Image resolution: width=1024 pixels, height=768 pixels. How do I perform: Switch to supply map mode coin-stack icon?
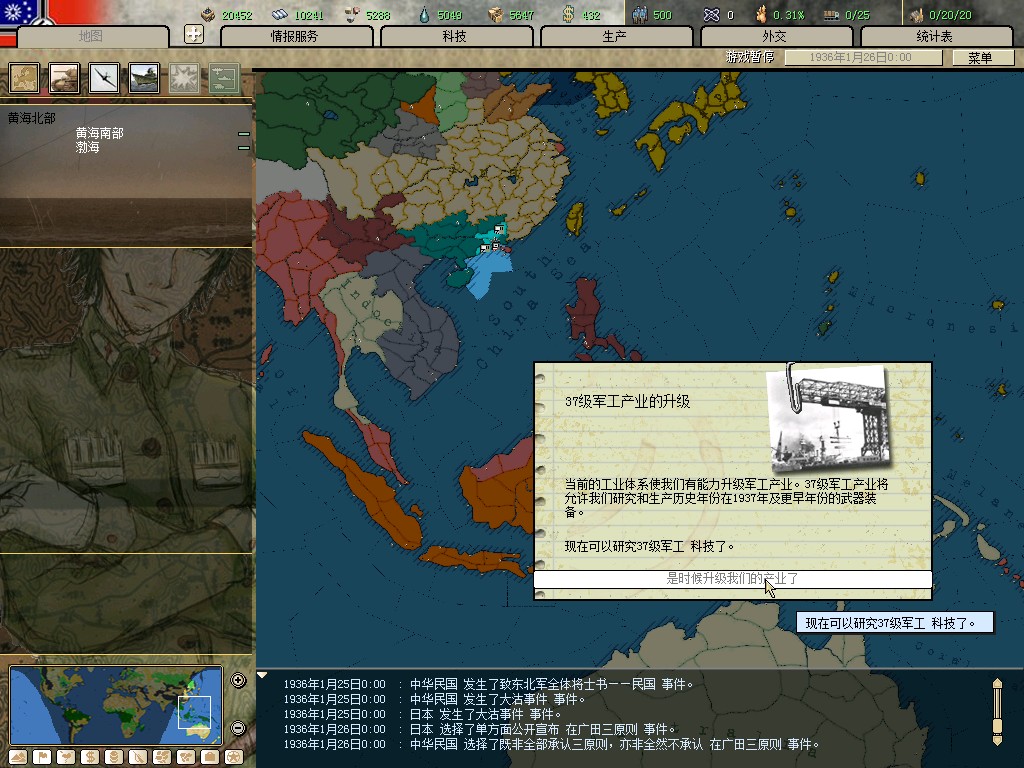point(114,757)
